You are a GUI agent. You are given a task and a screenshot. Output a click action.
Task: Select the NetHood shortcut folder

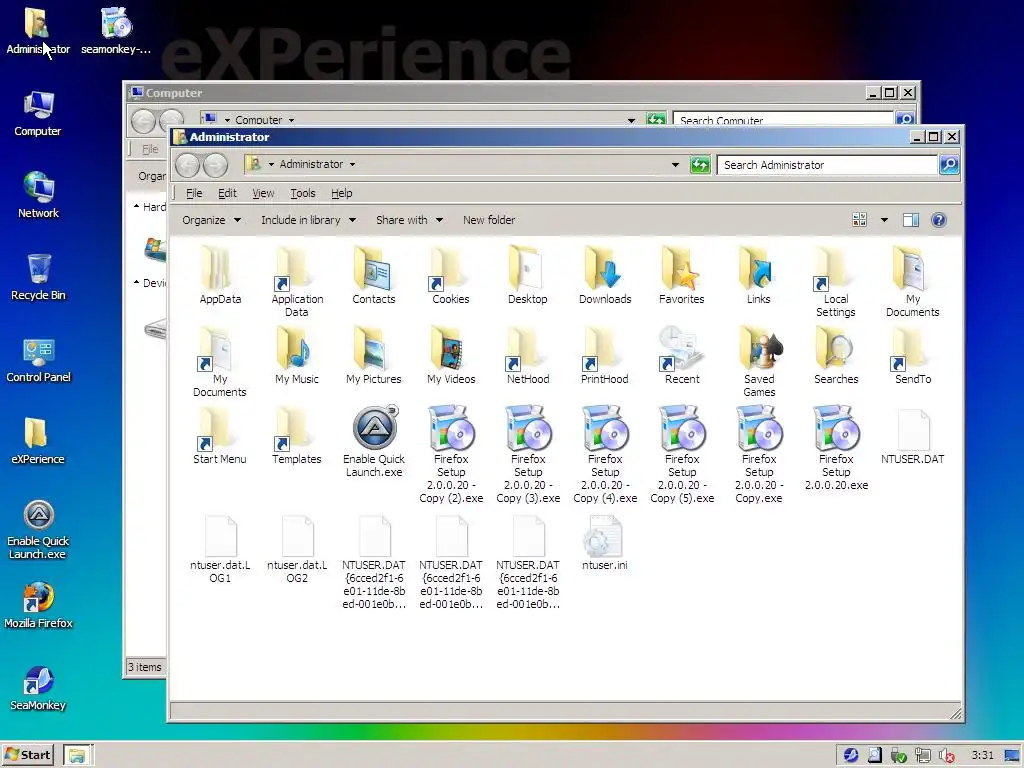[x=528, y=356]
